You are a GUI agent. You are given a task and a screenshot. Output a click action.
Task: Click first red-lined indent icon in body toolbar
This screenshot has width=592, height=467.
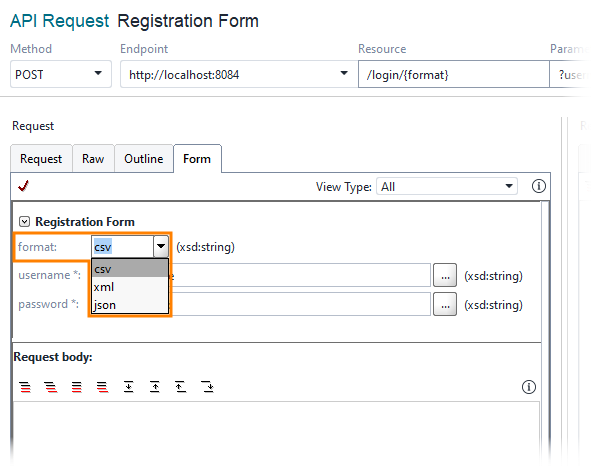coord(25,387)
